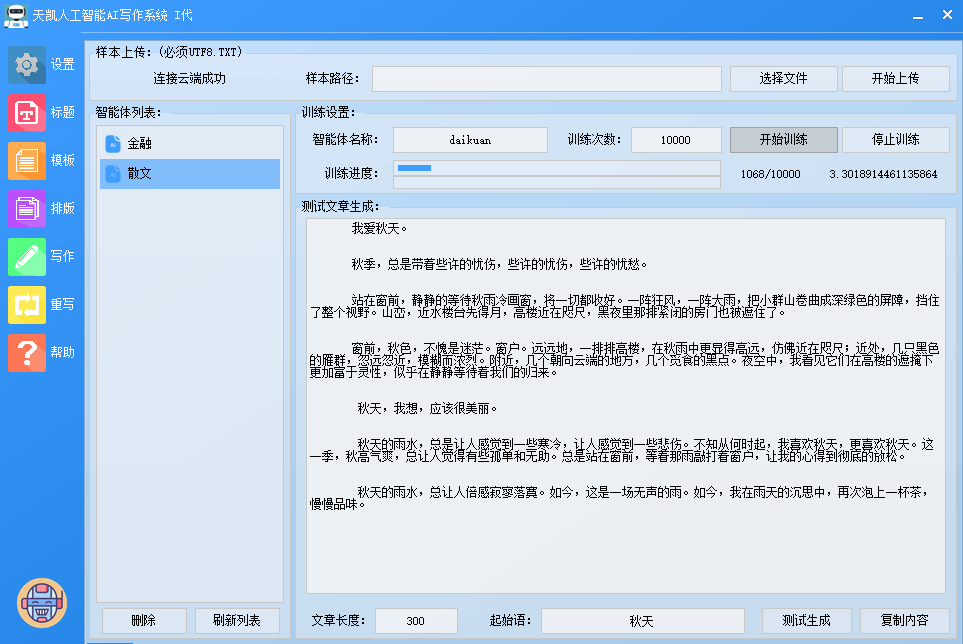This screenshot has width=963, height=644.
Task: Open the 写作 pencil icon
Action: [27, 256]
